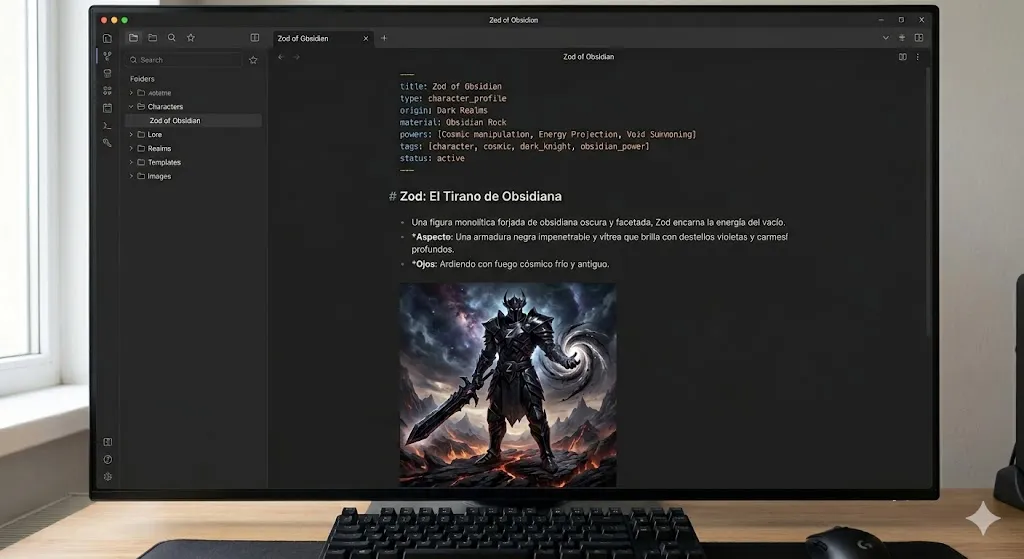Click heading 'Zod: El Tirano de Obsidiana'
Viewport: 1024px width, 559px height.
481,197
